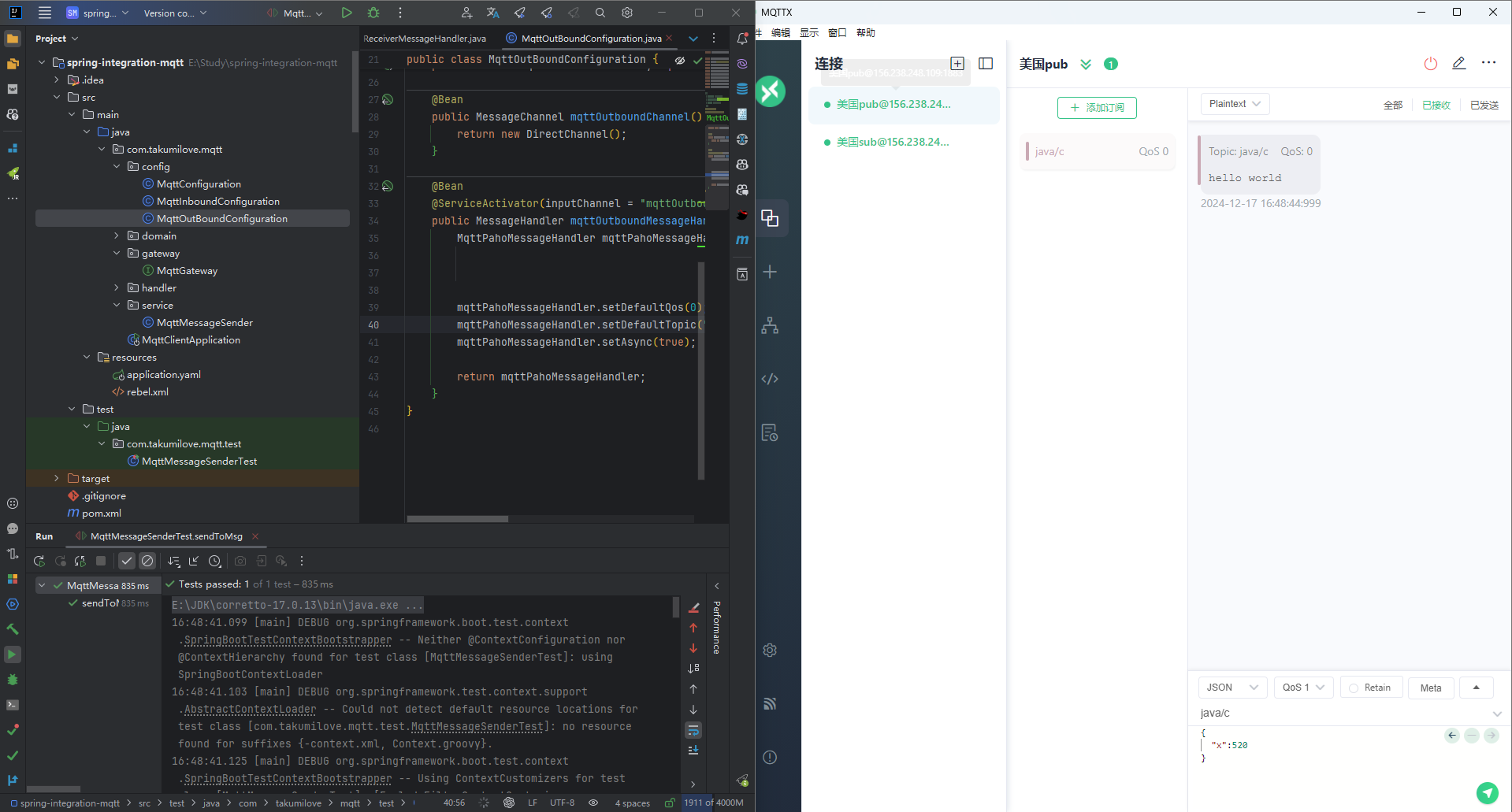
Task: Start debugging with the bug icon in toolbar
Action: 373,13
